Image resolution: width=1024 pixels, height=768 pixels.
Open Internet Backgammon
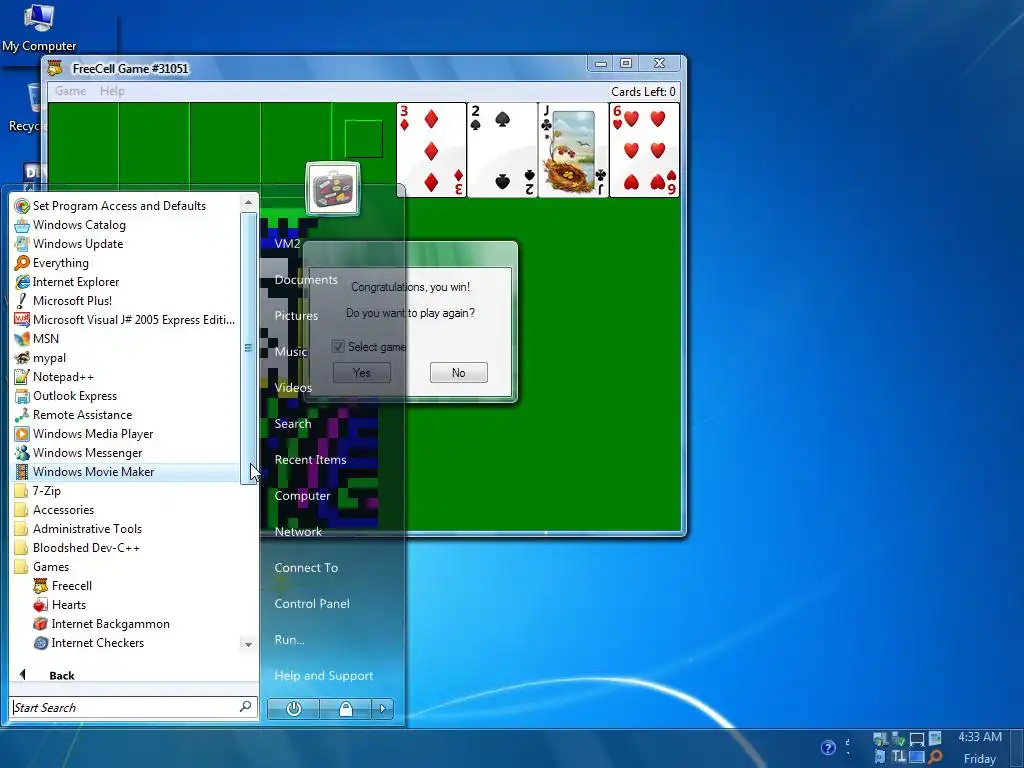[x=101, y=624]
